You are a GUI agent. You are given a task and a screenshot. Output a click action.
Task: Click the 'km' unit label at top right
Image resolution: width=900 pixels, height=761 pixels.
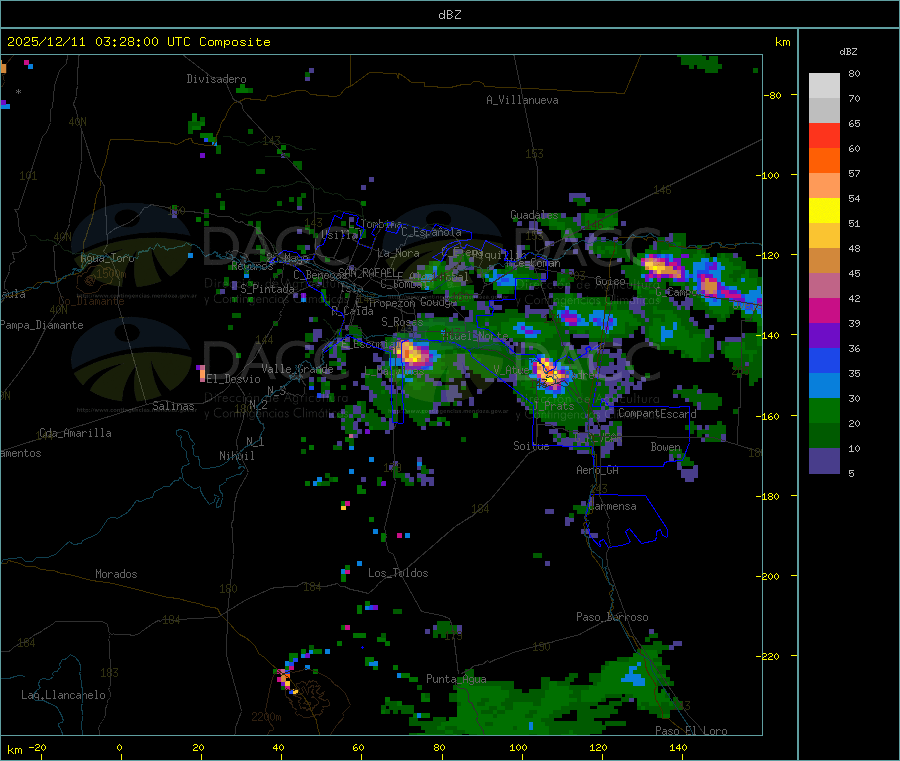[x=782, y=42]
